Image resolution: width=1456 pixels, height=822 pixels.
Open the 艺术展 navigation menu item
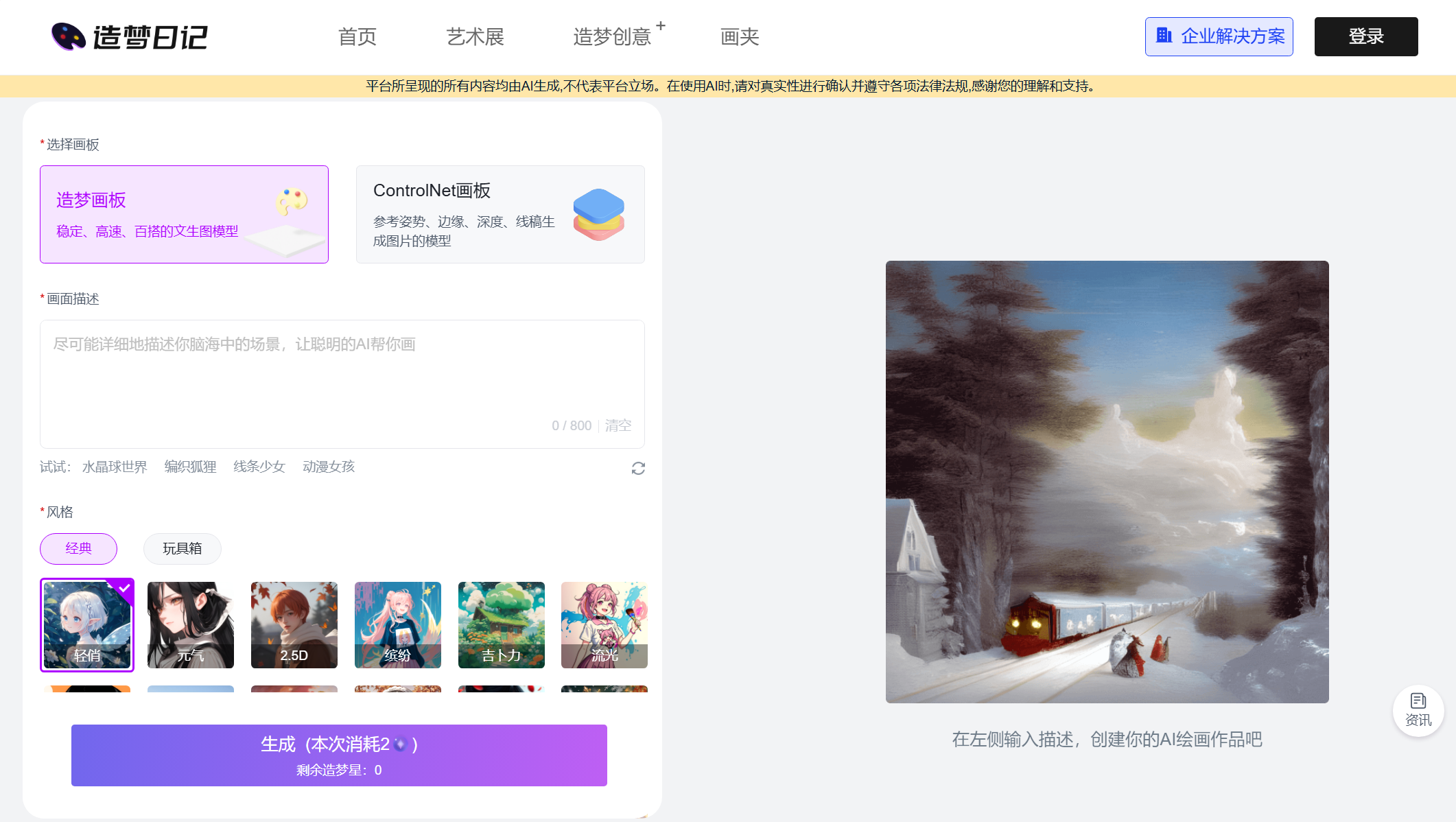pyautogui.click(x=475, y=36)
